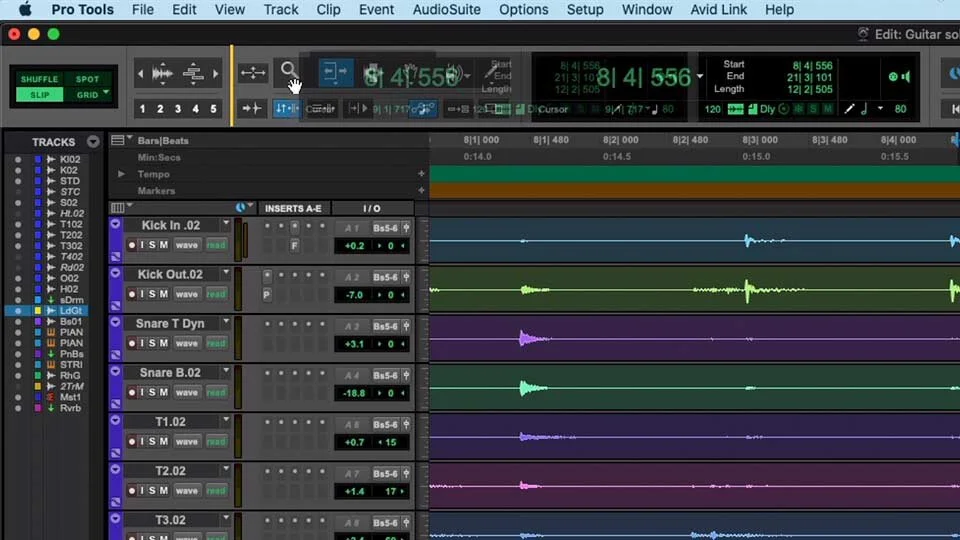Open track view selector 'wave' on Kick Out.02

click(x=187, y=294)
